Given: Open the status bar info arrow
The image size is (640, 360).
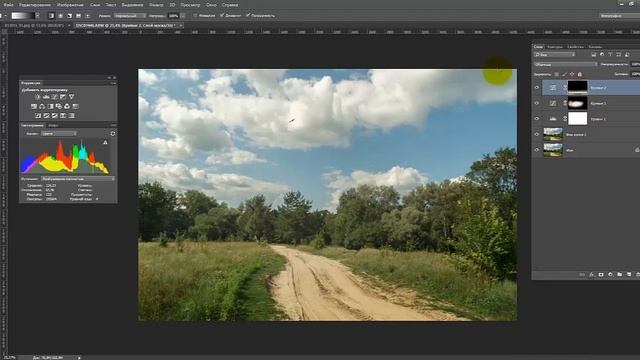Looking at the screenshot, I should [x=79, y=358].
